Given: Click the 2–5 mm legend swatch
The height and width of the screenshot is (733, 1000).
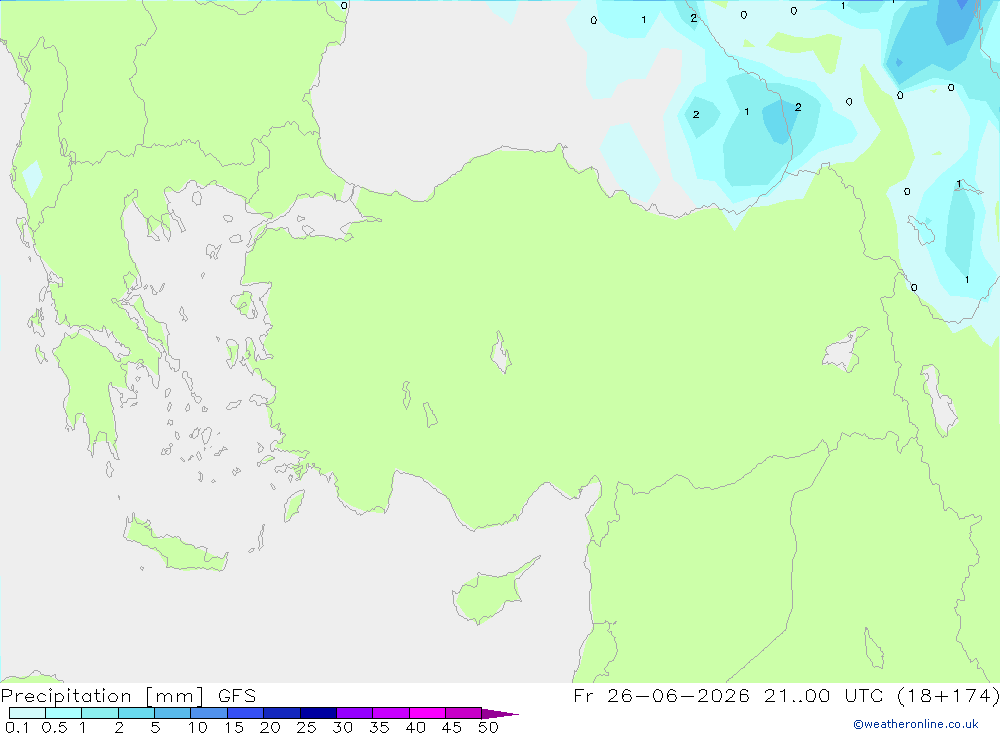Looking at the screenshot, I should click(136, 713).
